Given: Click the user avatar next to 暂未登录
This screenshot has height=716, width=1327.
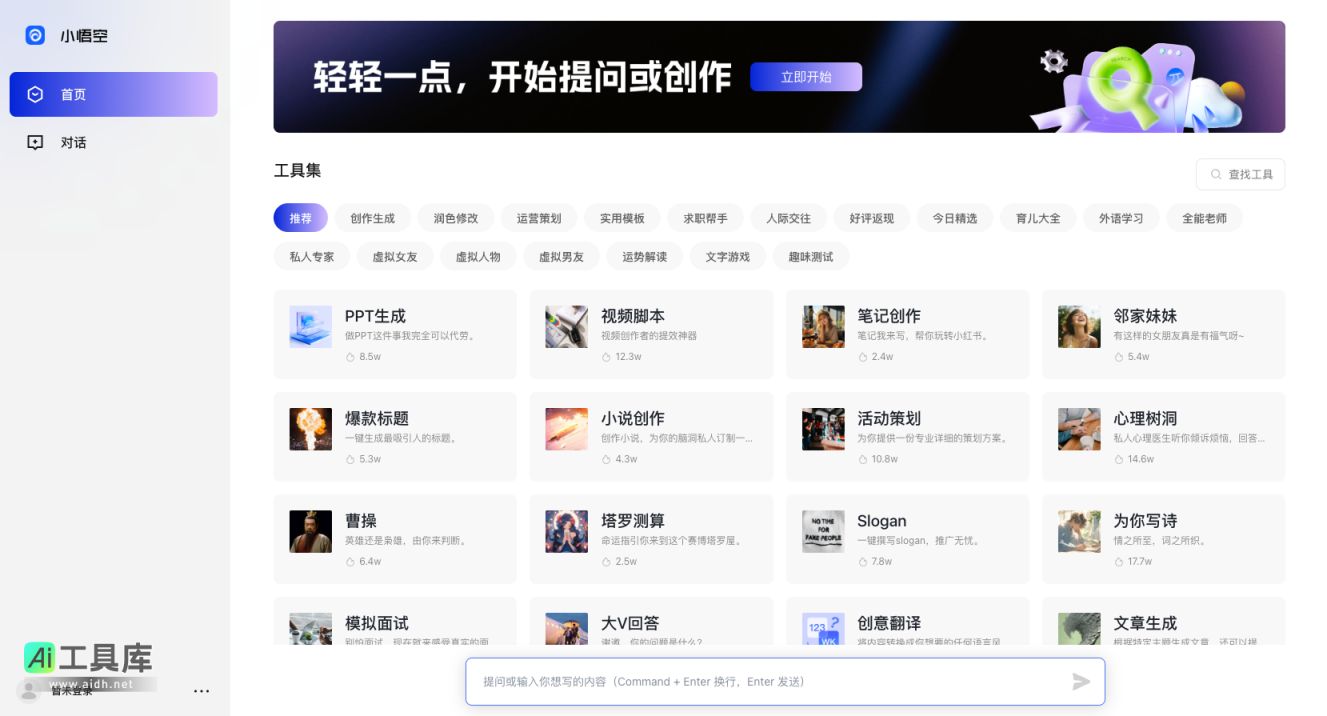Looking at the screenshot, I should coord(27,689).
